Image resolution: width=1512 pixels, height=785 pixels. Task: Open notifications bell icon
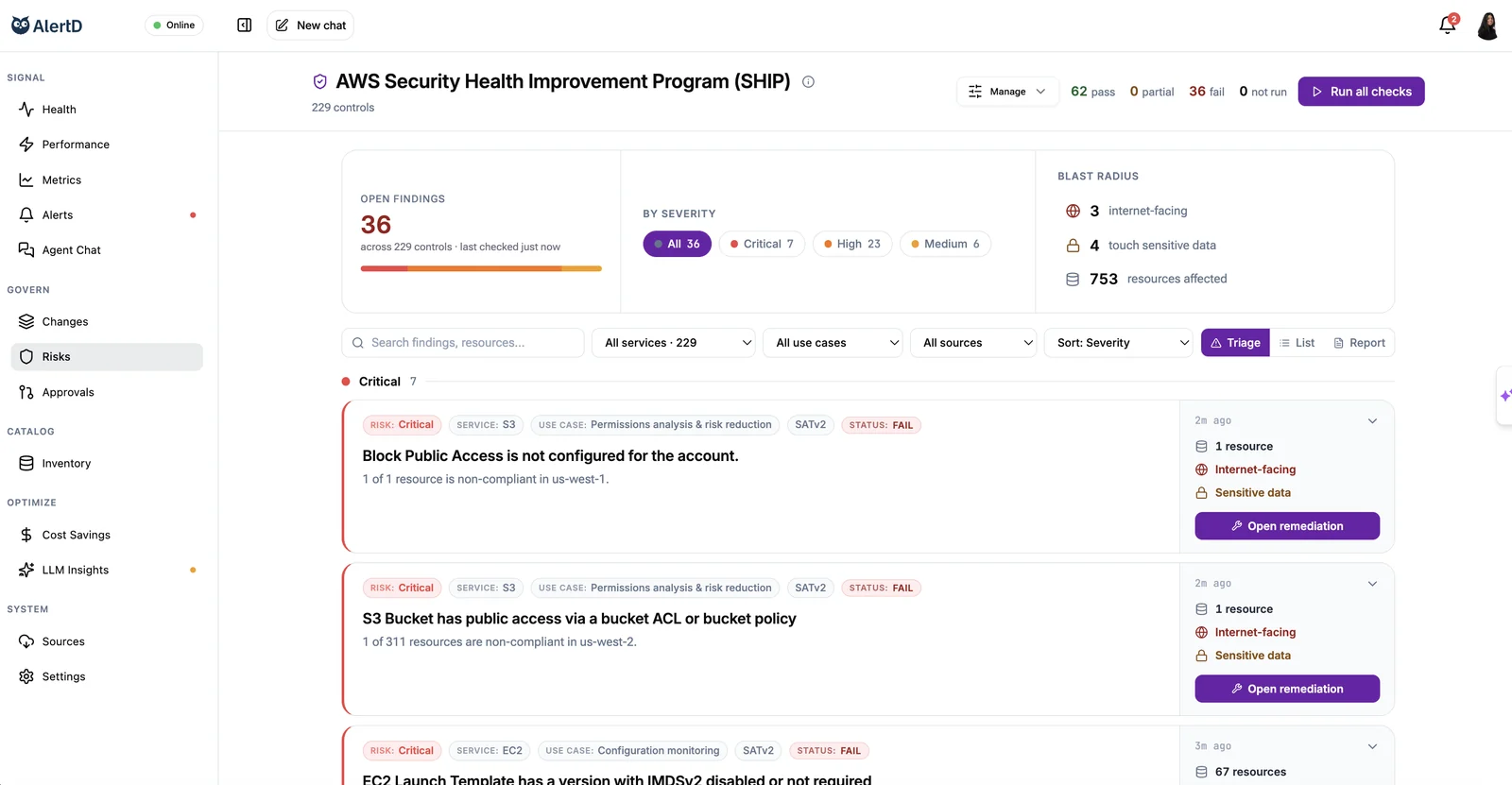pos(1448,26)
